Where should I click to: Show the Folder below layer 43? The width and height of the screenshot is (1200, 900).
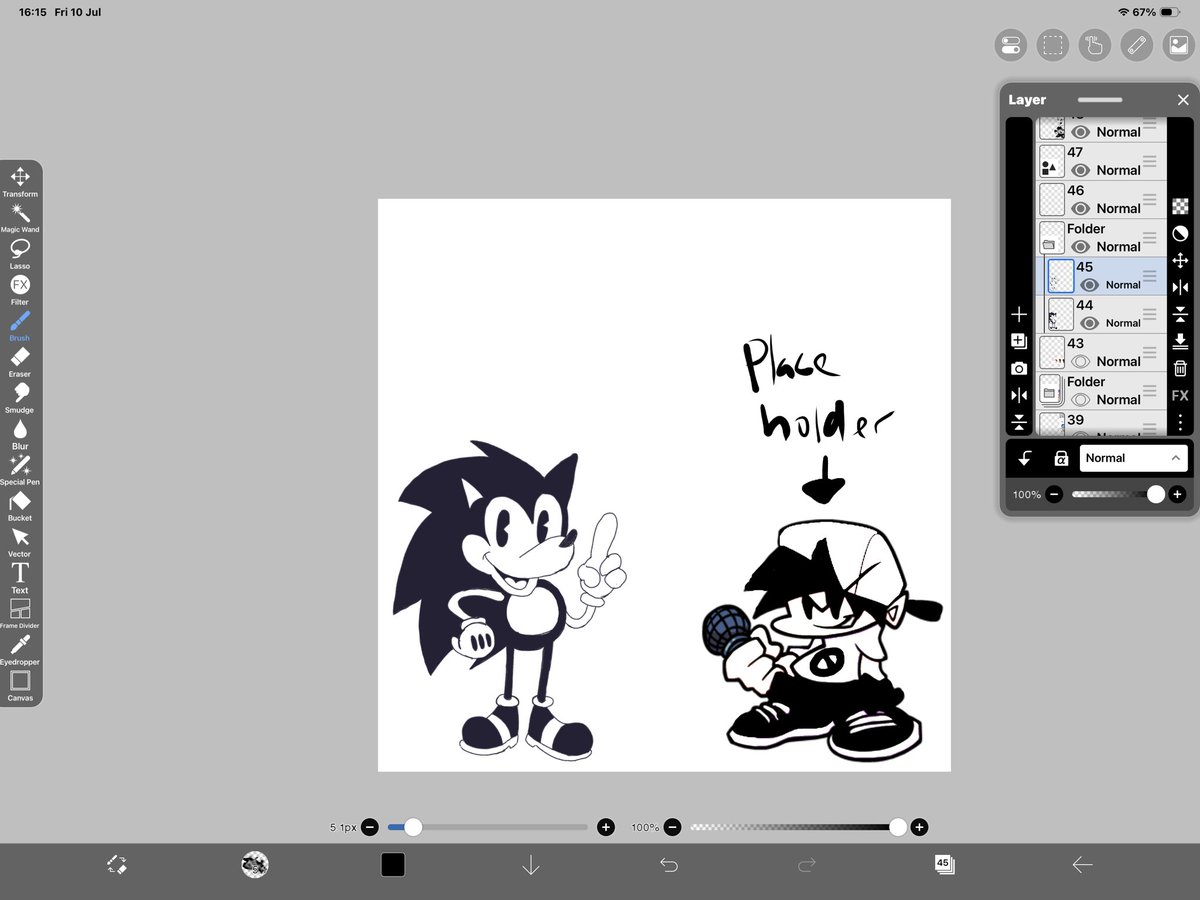[1079, 399]
